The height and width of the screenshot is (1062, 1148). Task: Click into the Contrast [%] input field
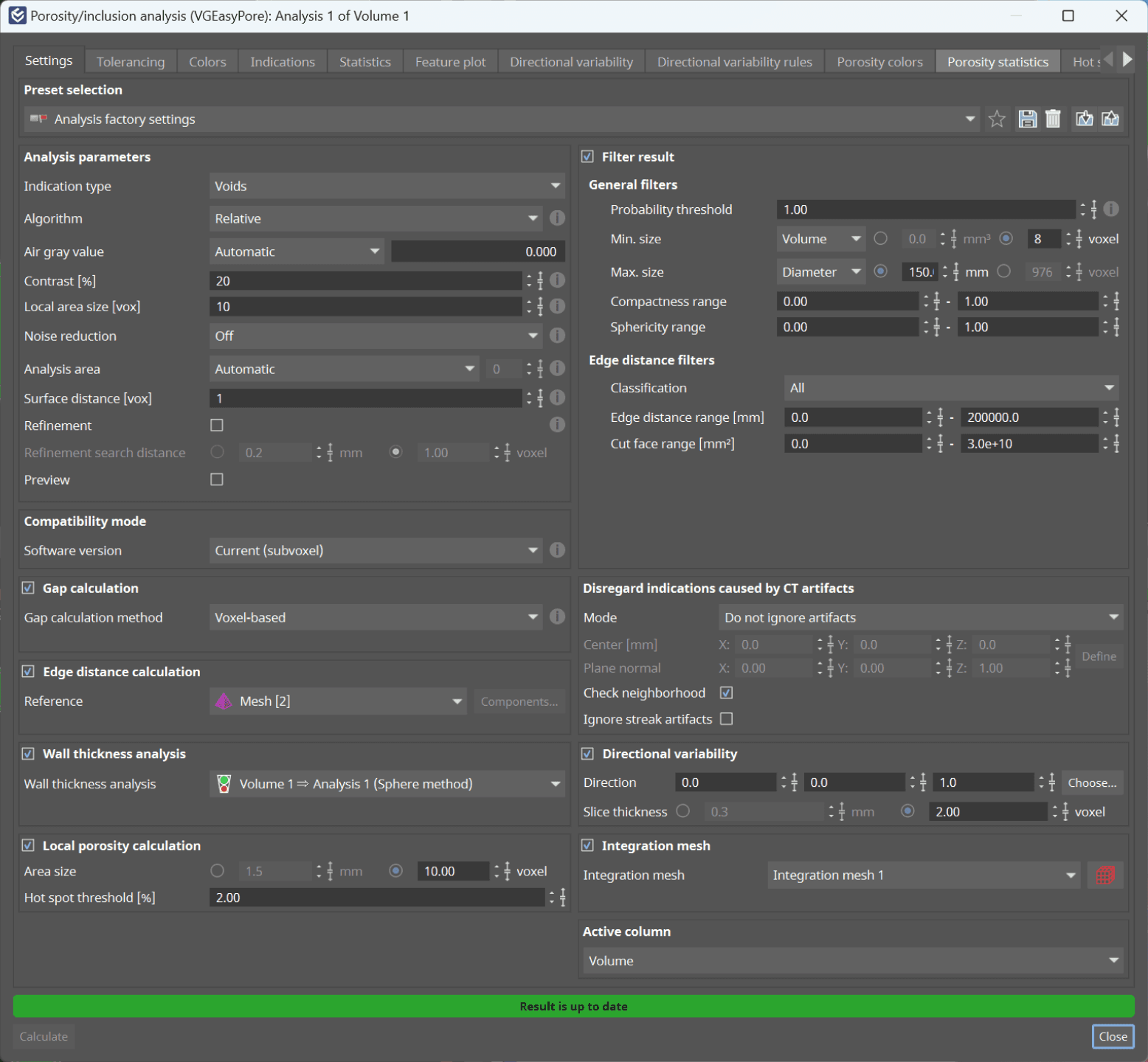[x=365, y=281]
